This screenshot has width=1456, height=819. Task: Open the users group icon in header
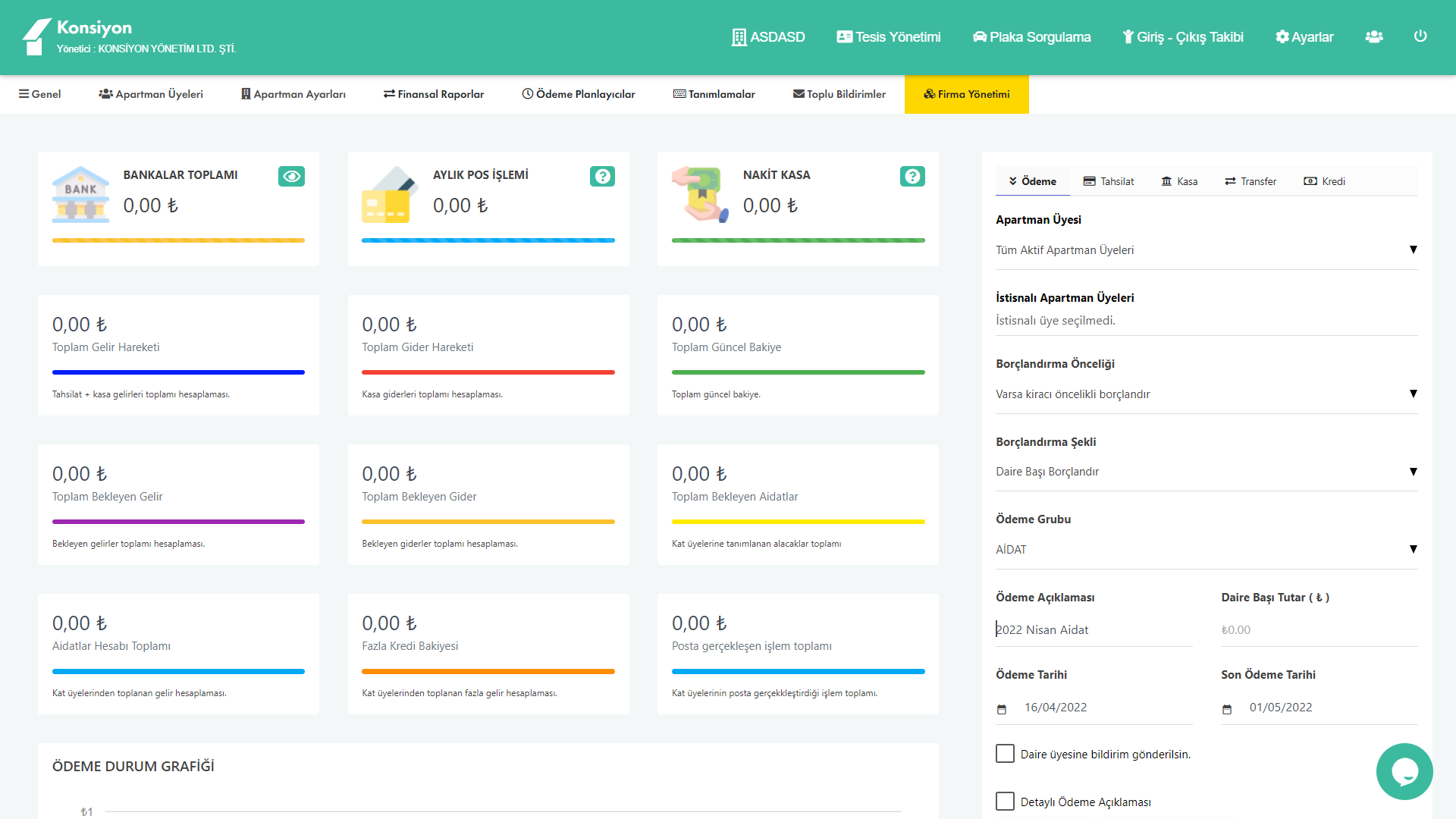(x=1373, y=36)
